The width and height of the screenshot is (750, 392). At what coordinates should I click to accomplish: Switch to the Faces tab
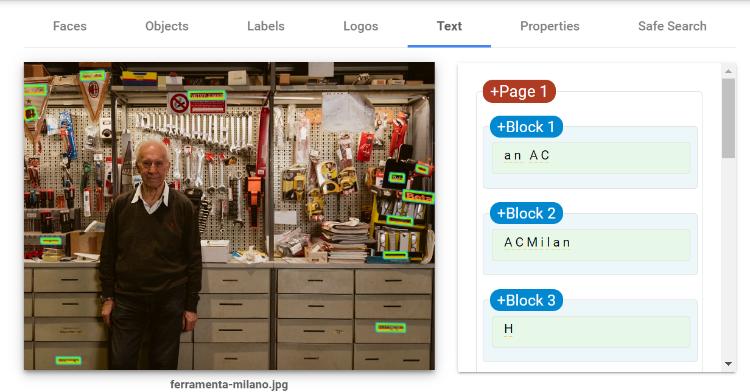tap(69, 26)
